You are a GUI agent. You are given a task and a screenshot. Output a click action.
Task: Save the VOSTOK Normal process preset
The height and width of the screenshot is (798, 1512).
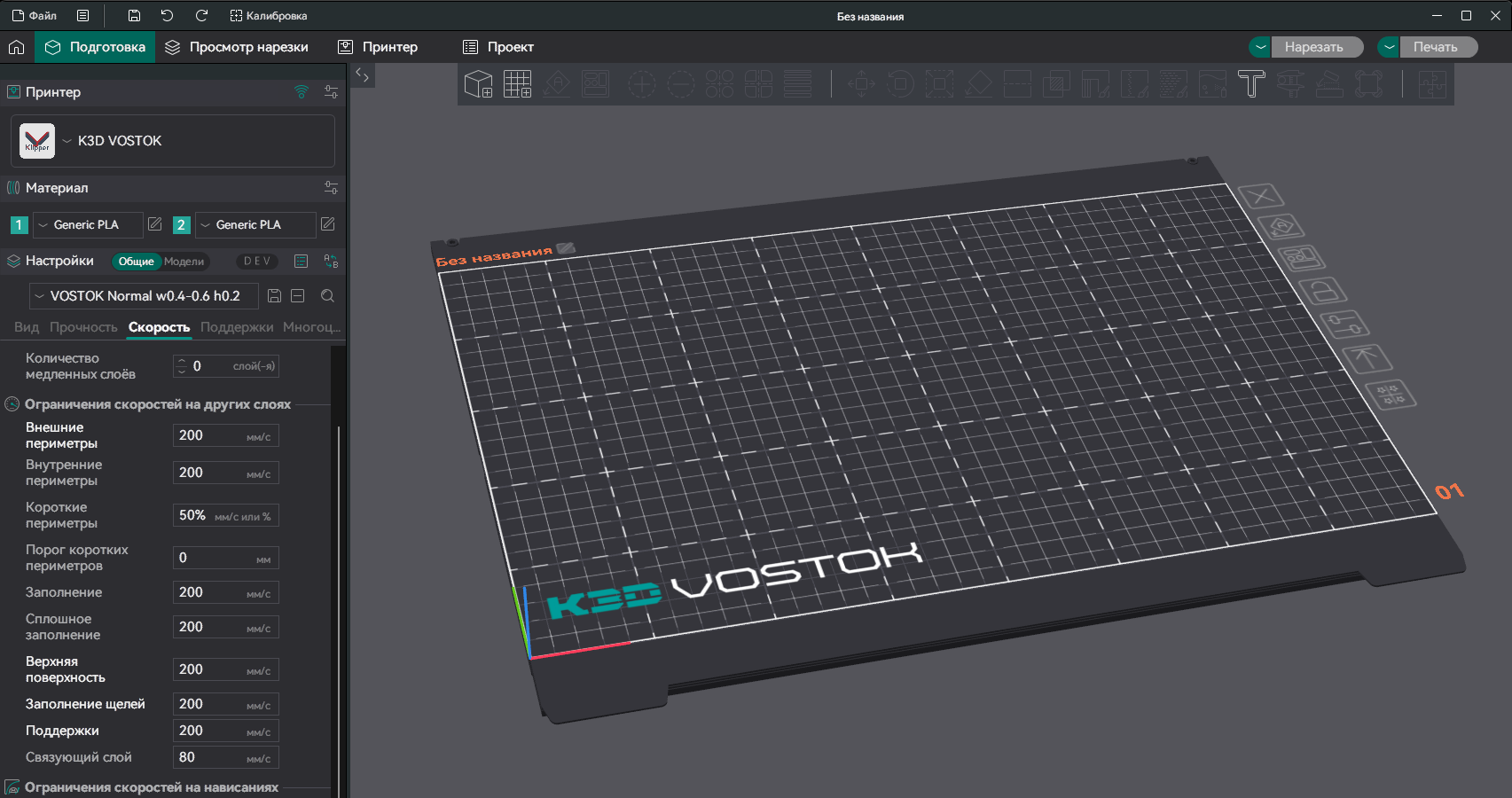click(x=274, y=296)
